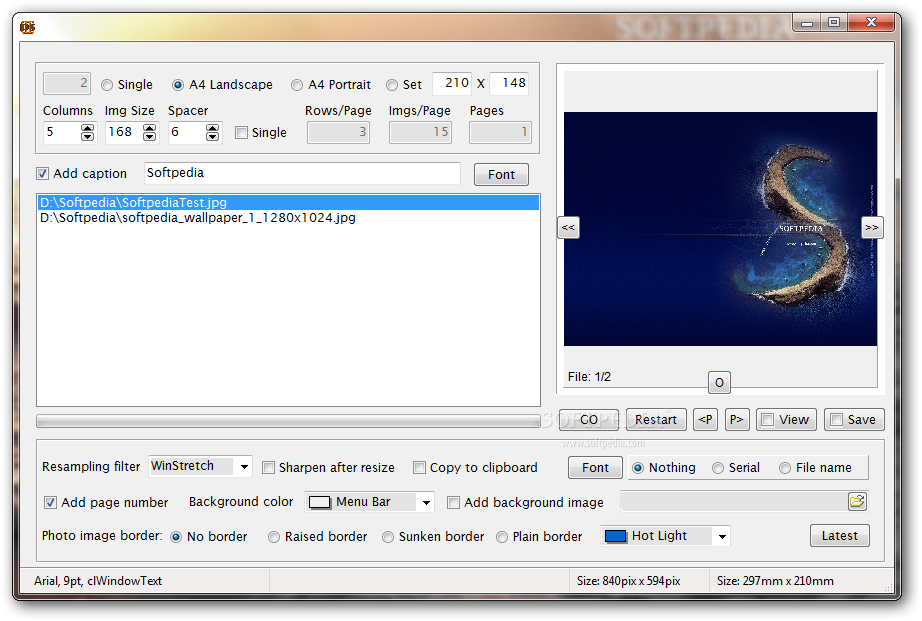Click the Columns input field showing 5
922x621 pixels.
pyautogui.click(x=62, y=132)
